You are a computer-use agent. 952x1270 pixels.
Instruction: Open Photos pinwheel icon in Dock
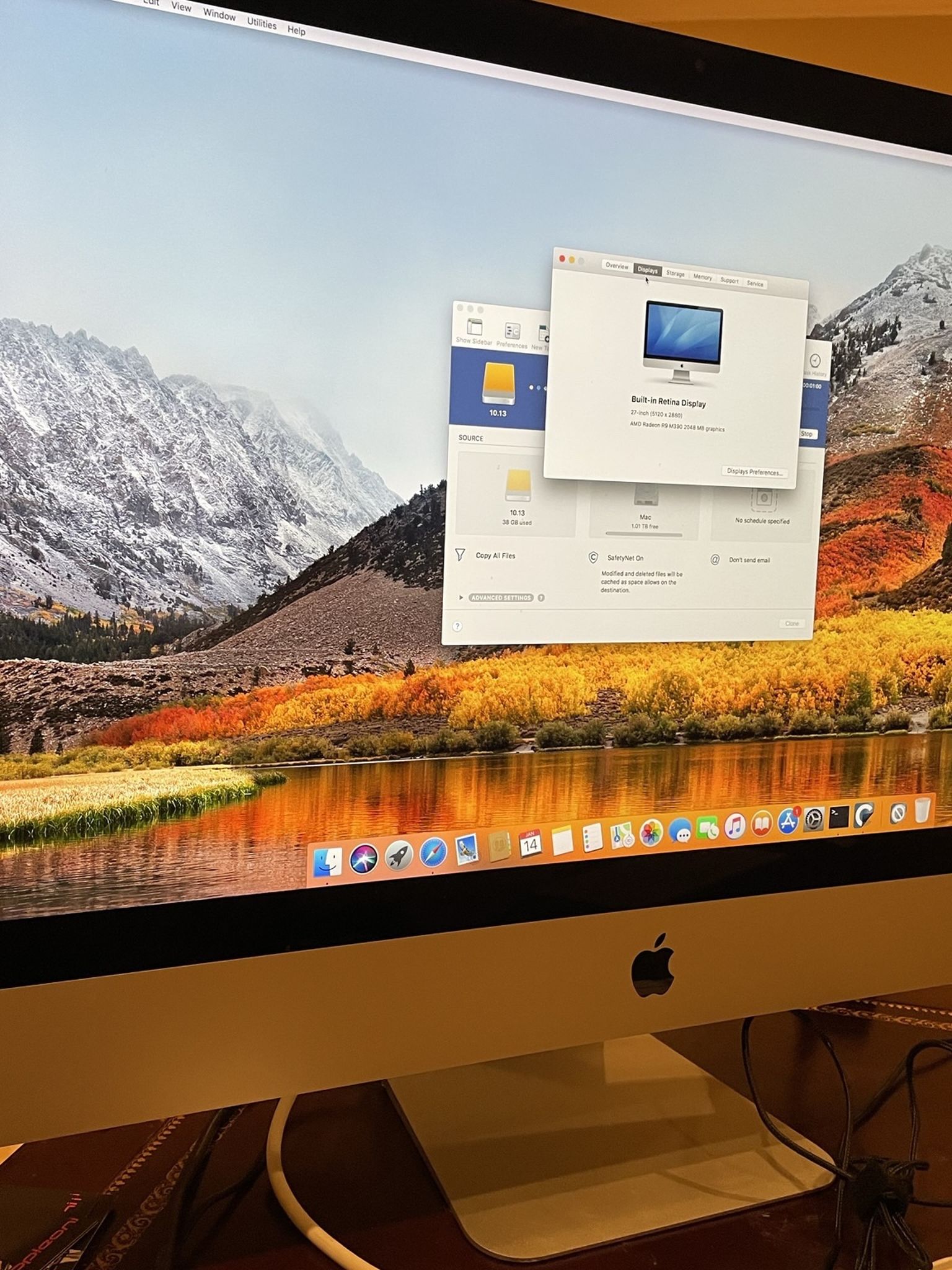coord(651,833)
